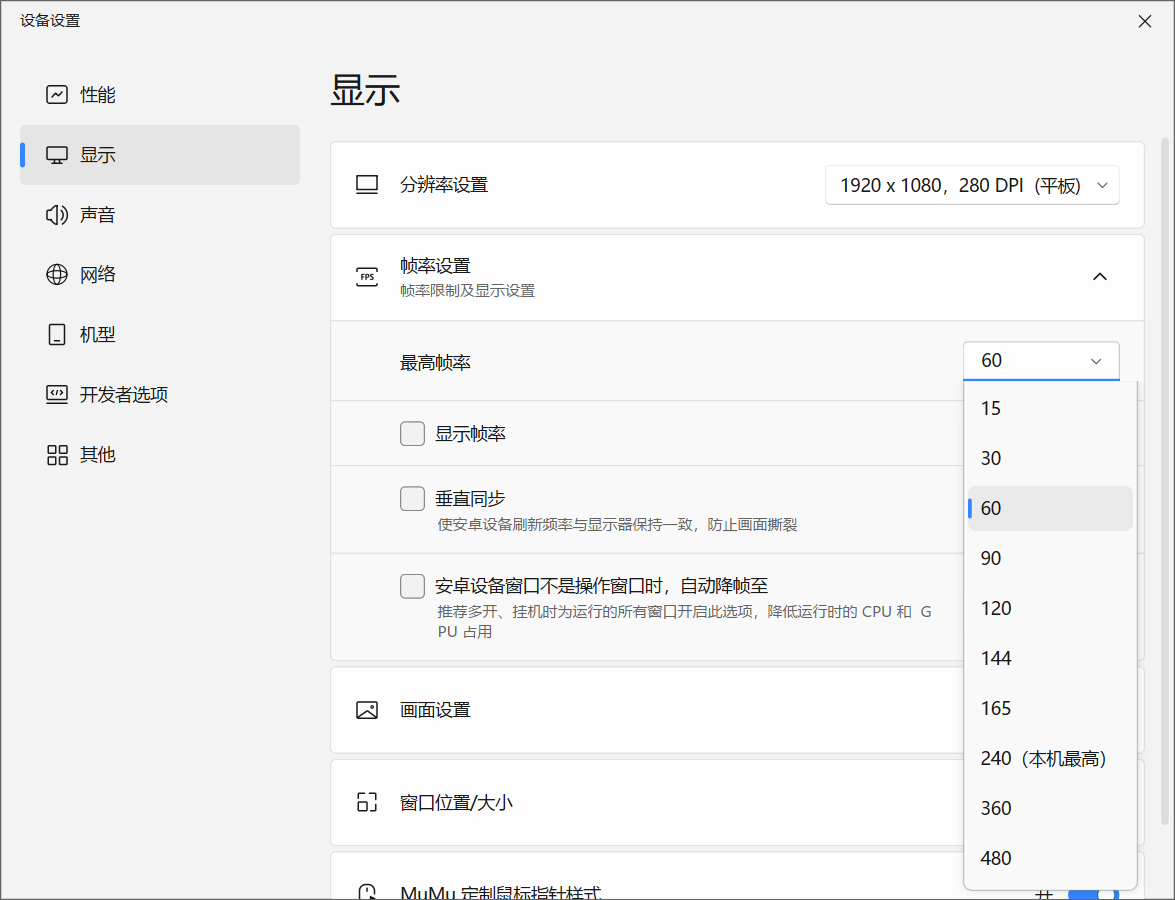
Task: Open the 其他 other settings section
Action: pyautogui.click(x=160, y=454)
